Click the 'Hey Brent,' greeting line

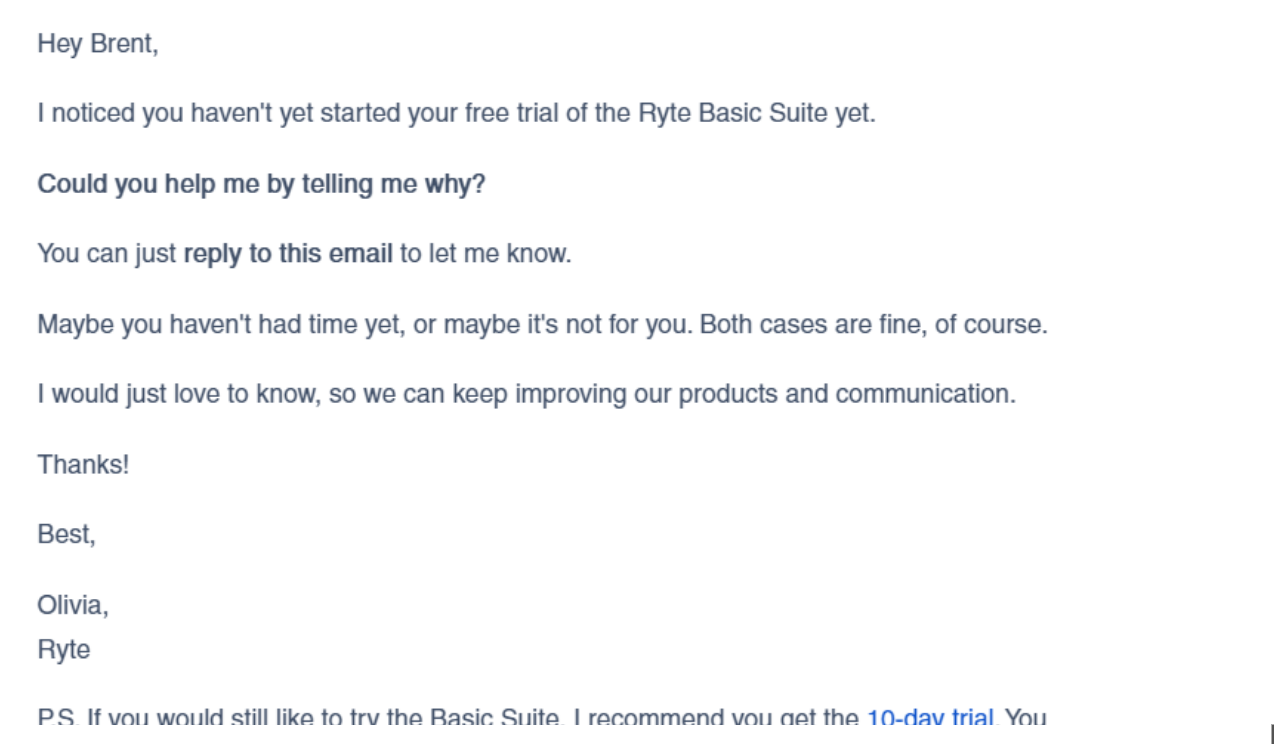[98, 44]
